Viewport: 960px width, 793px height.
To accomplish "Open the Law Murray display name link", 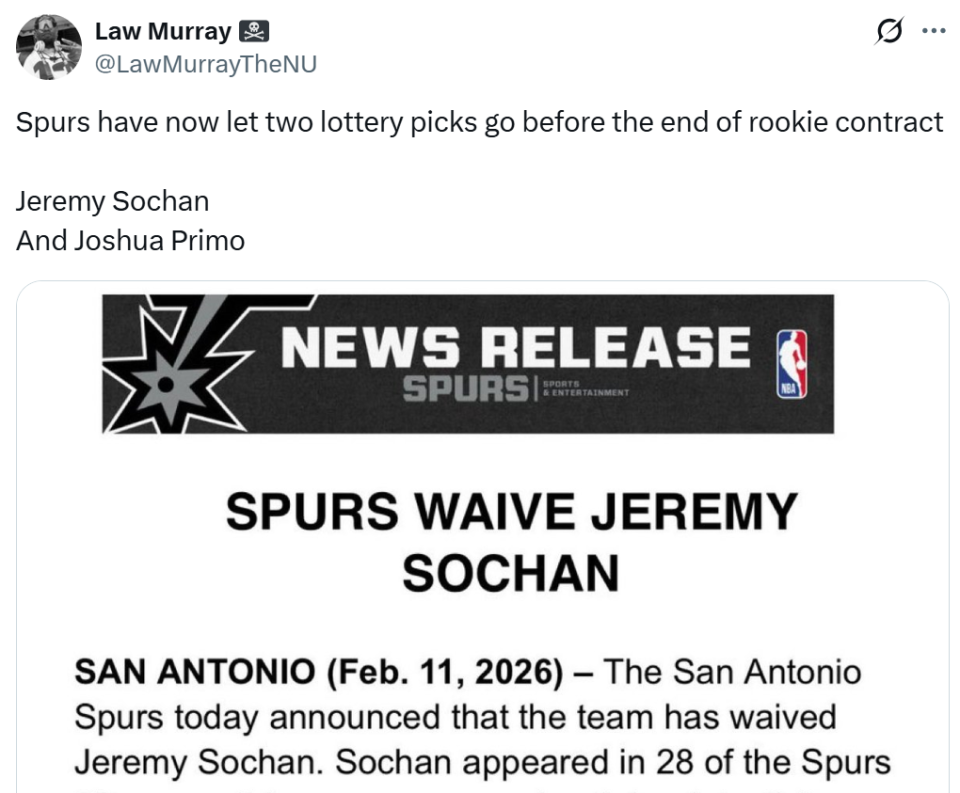I will coord(162,32).
